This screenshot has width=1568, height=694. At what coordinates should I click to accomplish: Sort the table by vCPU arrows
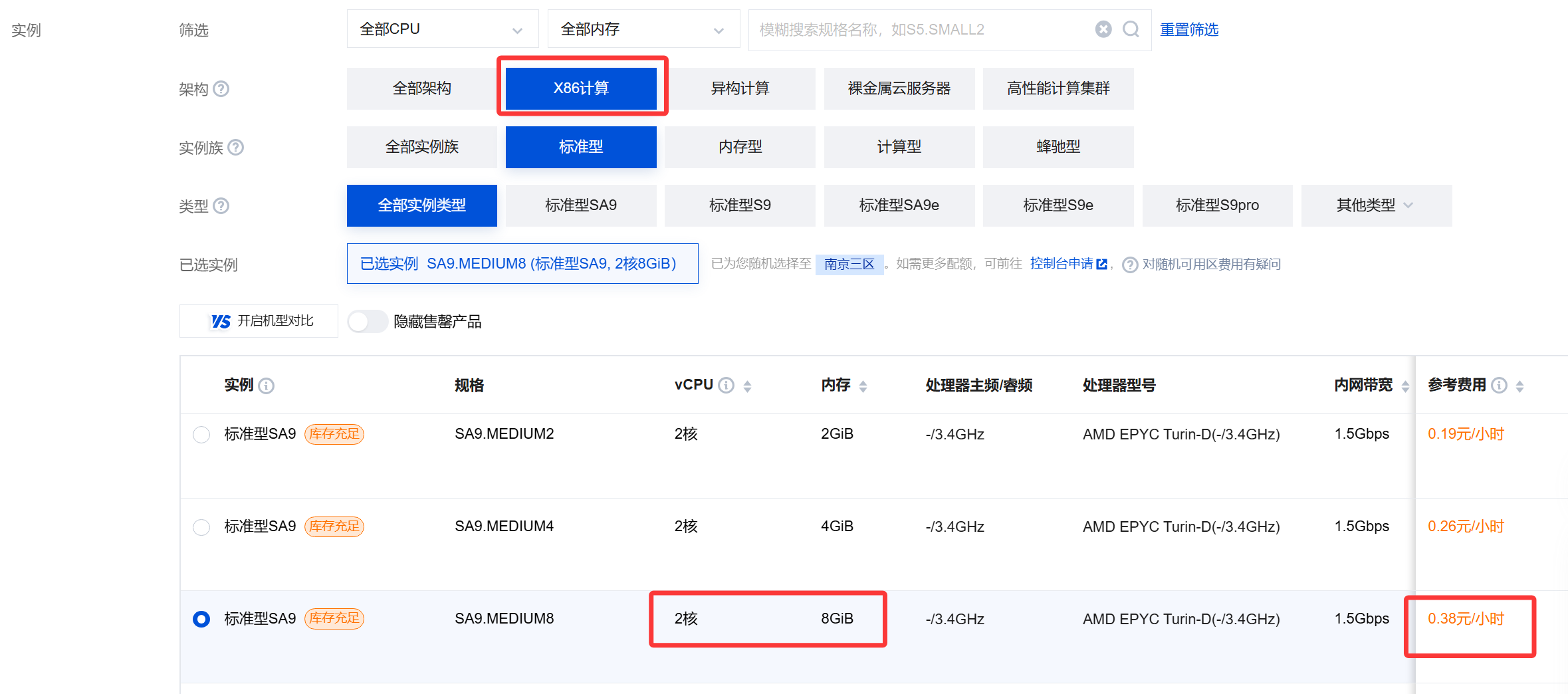click(x=748, y=386)
